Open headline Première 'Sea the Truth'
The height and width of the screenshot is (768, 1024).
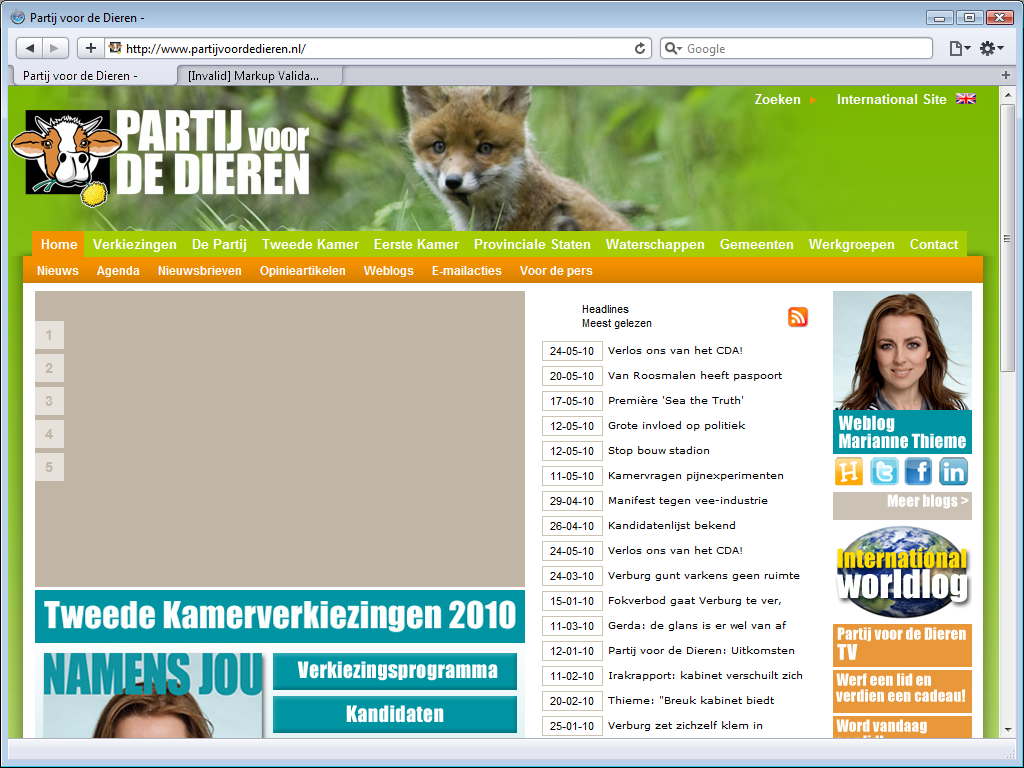[x=675, y=400]
